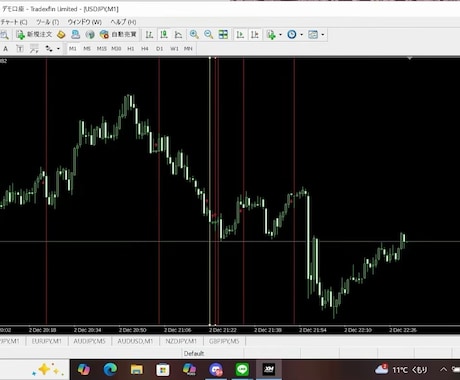Switch to the NZDJPY,M1 chart tab
Screen dimensions: 460x380
coord(181,341)
